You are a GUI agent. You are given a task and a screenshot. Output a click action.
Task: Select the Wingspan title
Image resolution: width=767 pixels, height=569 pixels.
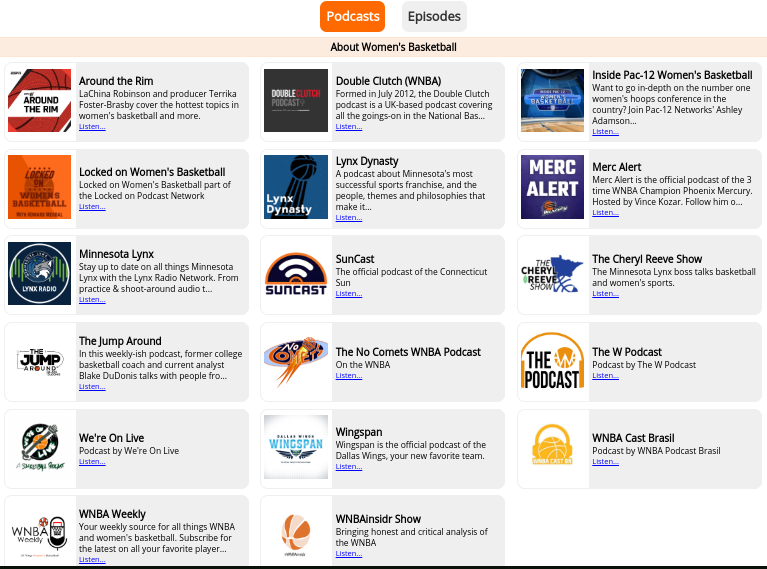coord(359,432)
